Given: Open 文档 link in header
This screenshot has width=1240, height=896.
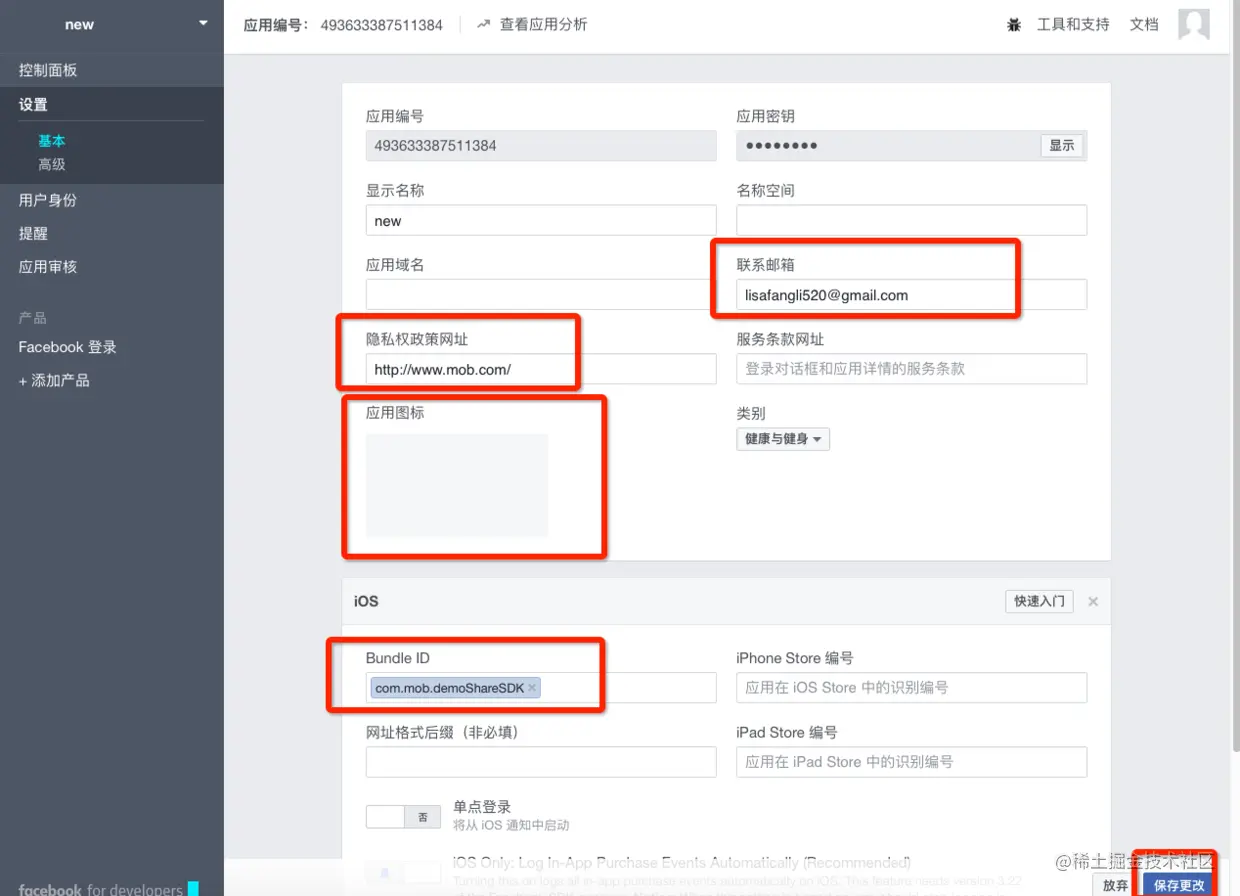Looking at the screenshot, I should click(x=1144, y=24).
